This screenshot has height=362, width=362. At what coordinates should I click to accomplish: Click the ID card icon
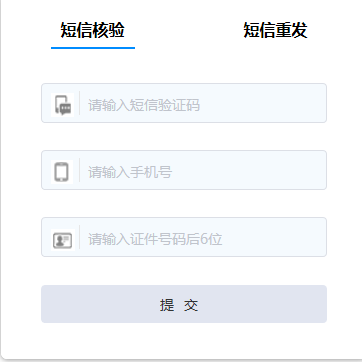[x=62, y=240]
